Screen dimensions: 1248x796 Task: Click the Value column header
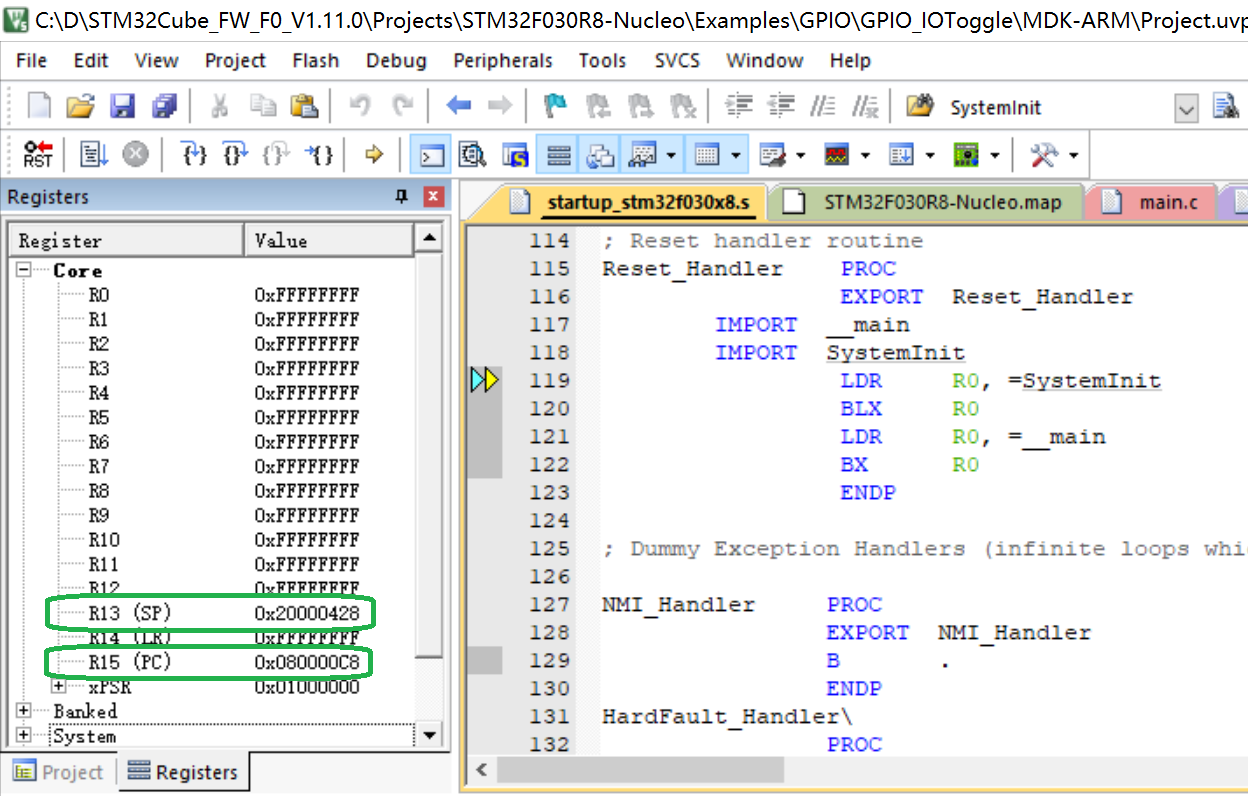point(329,240)
